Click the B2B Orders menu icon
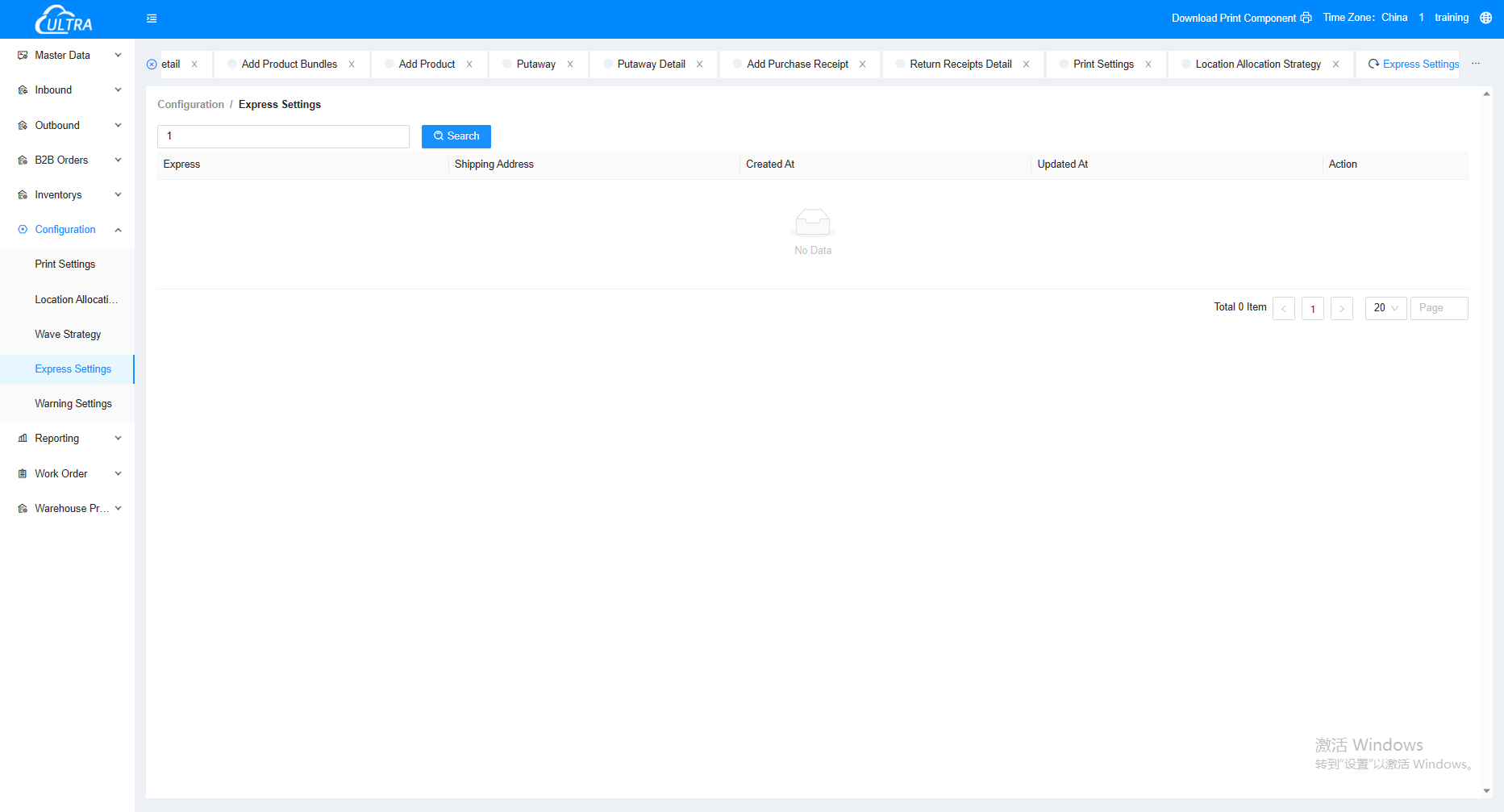This screenshot has height=812, width=1504. tap(23, 160)
